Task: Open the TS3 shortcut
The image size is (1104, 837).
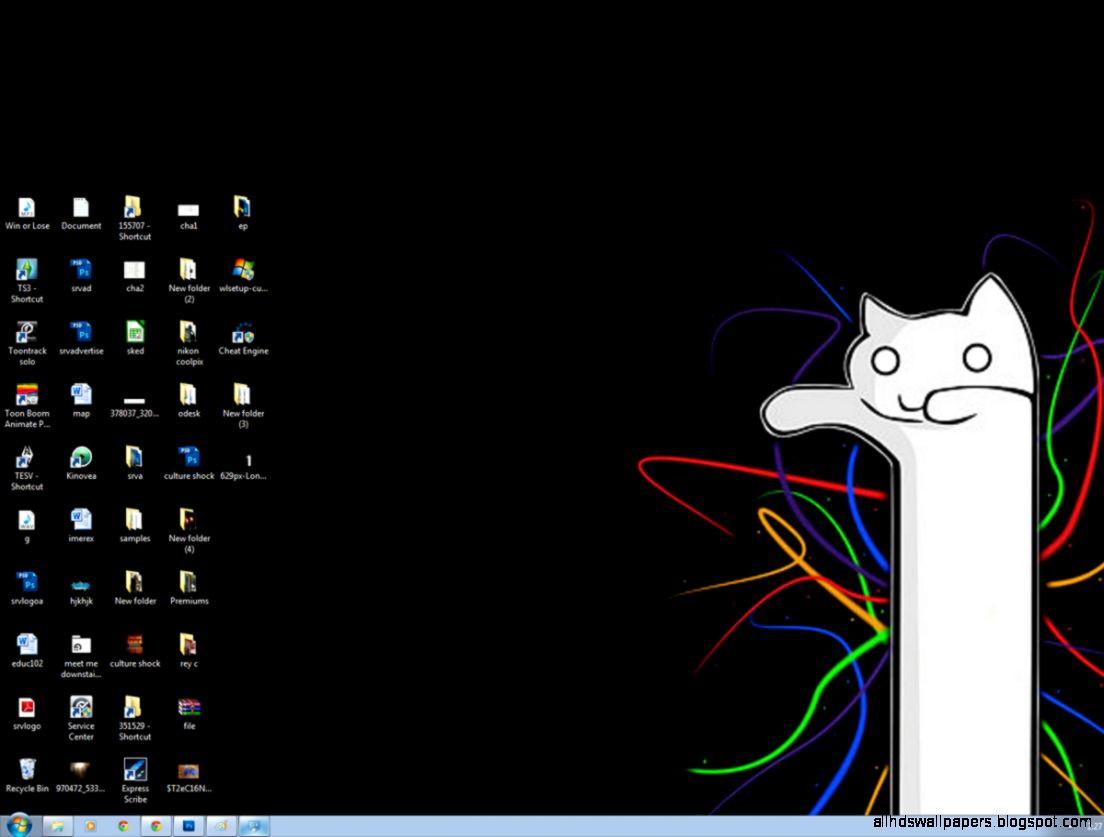Action: pos(27,270)
